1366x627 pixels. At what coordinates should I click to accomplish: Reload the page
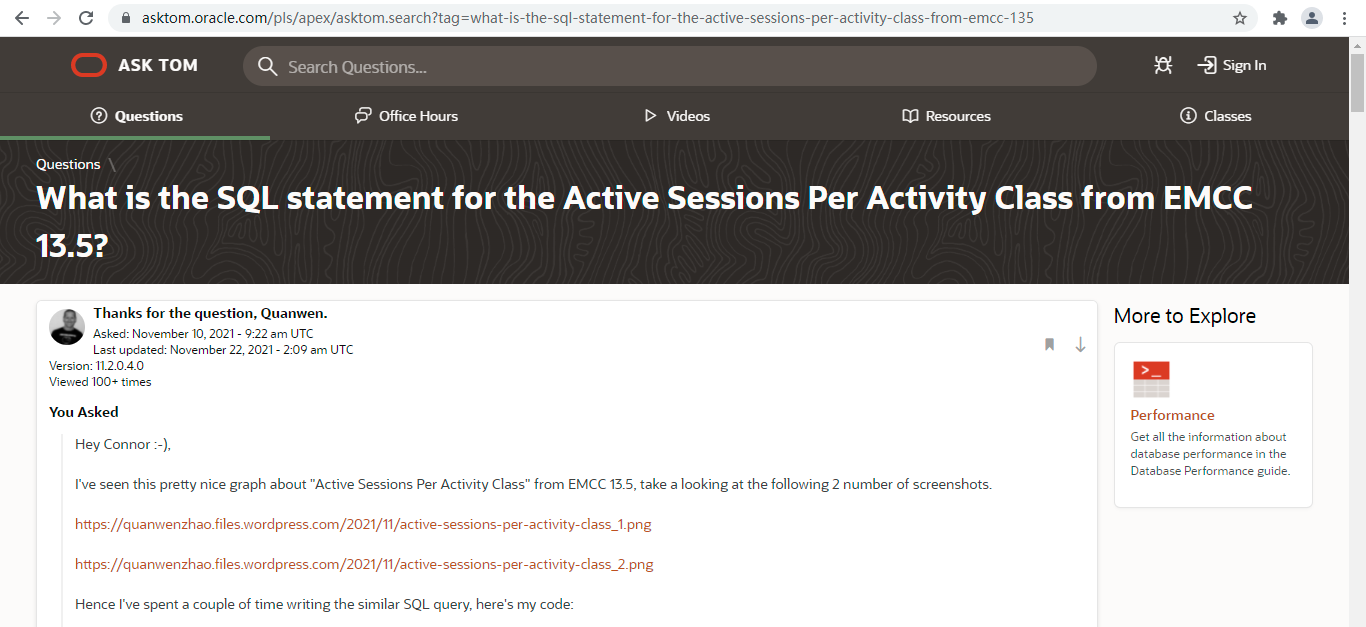tap(86, 18)
